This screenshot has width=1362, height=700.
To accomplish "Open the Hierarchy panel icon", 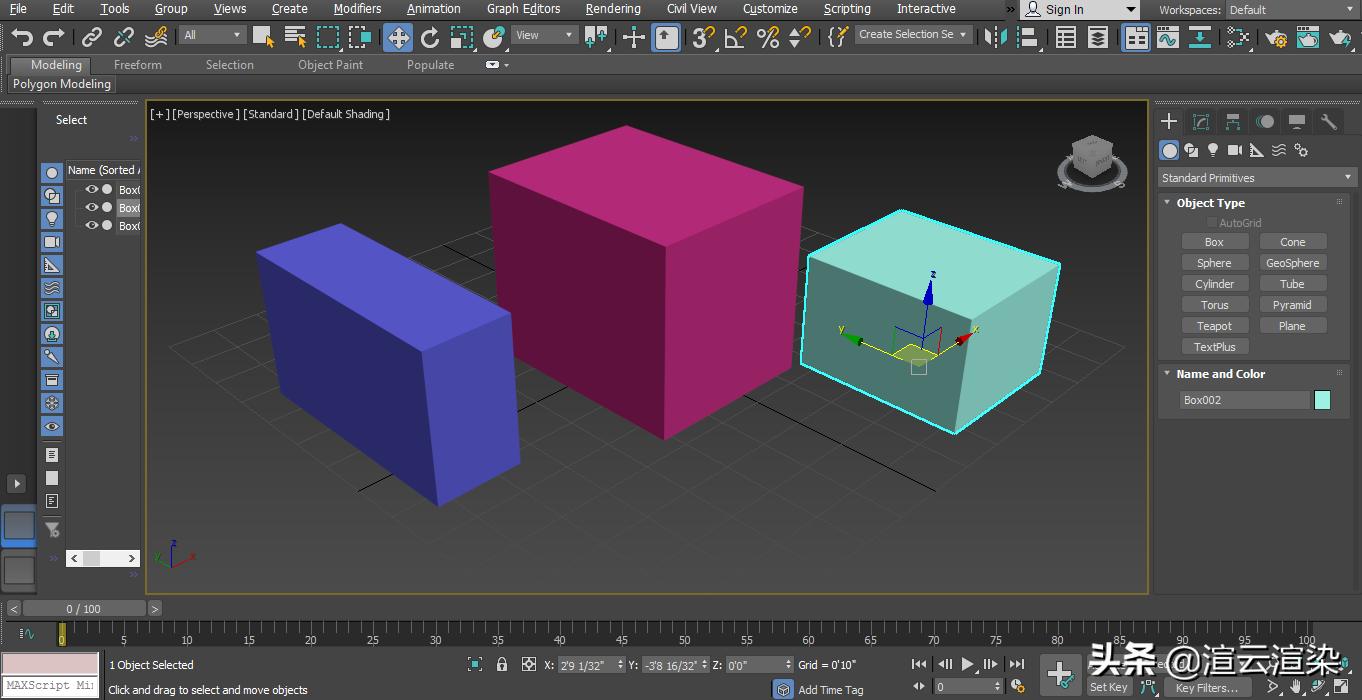I will coord(1232,121).
